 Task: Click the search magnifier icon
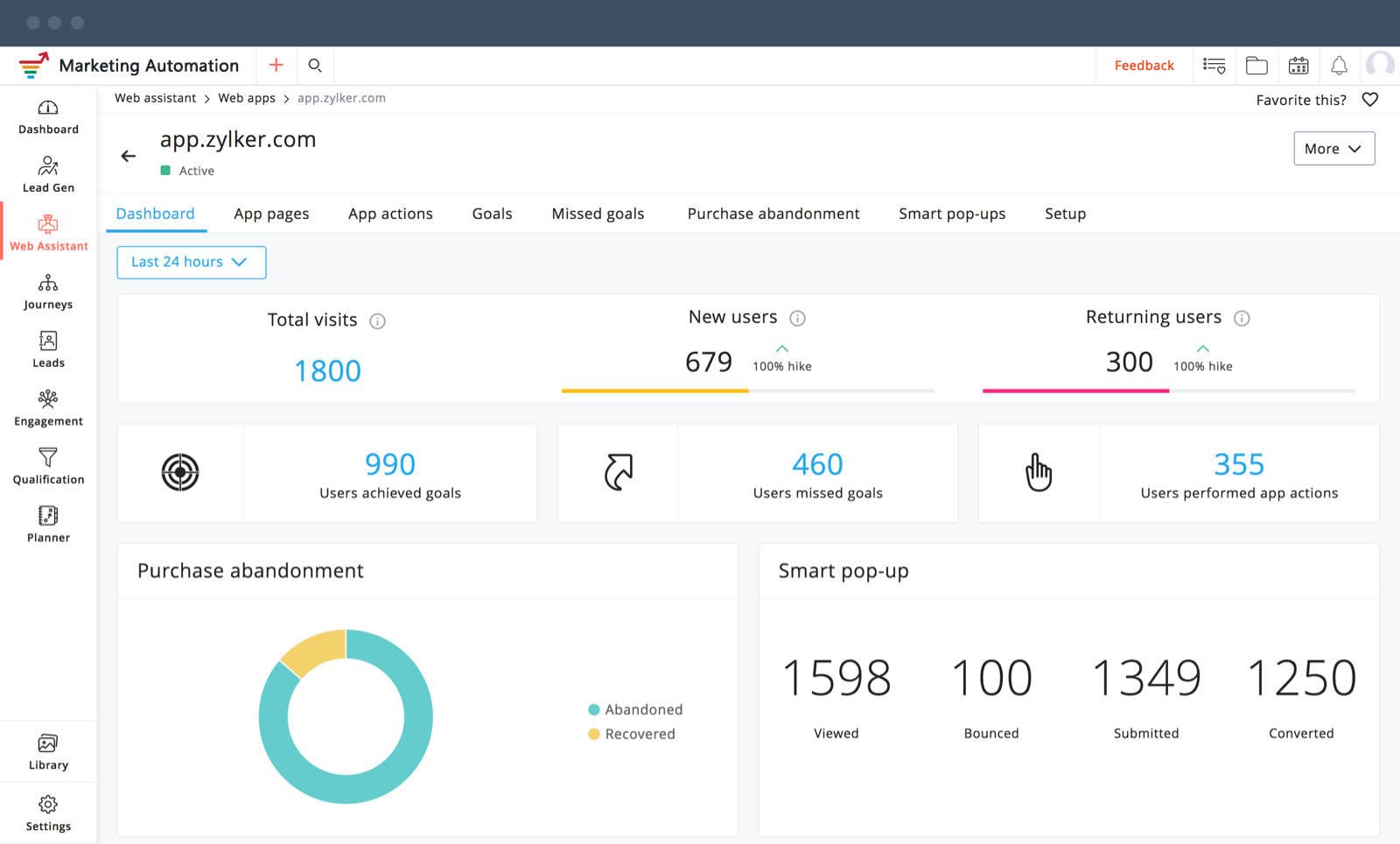(315, 66)
